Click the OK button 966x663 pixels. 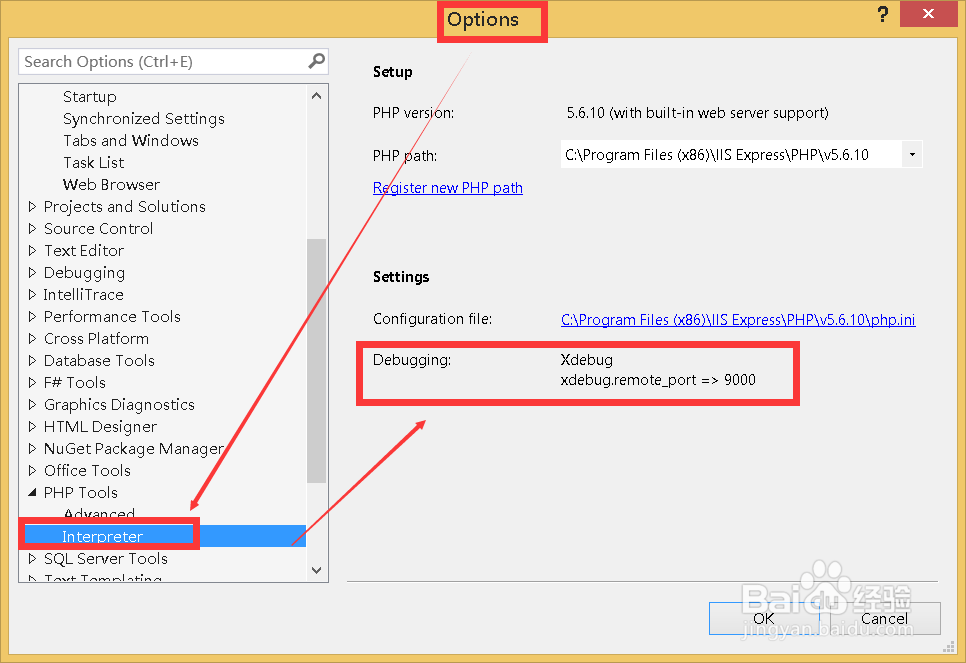tap(764, 618)
